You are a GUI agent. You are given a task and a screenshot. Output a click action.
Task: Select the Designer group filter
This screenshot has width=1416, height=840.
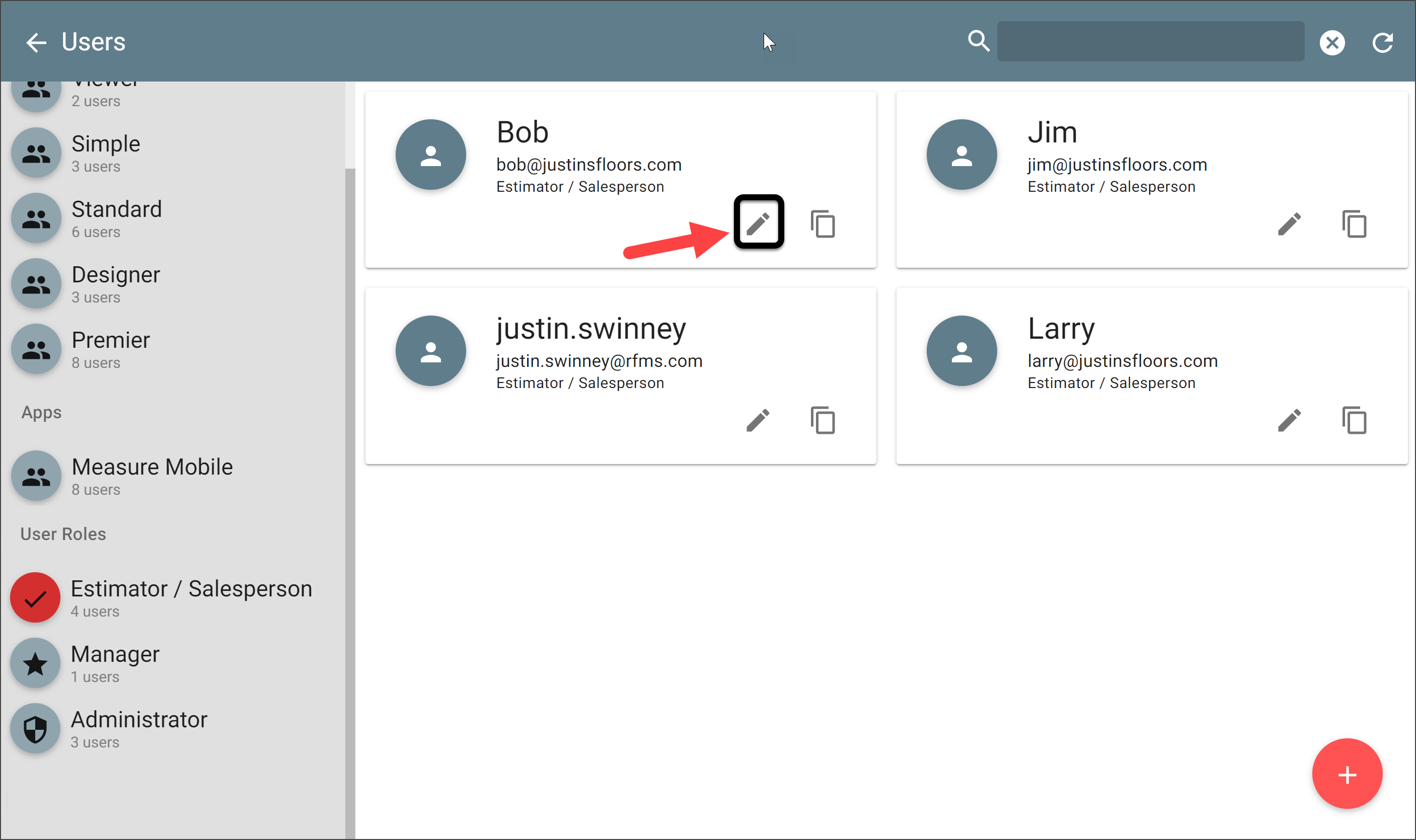[x=36, y=283]
